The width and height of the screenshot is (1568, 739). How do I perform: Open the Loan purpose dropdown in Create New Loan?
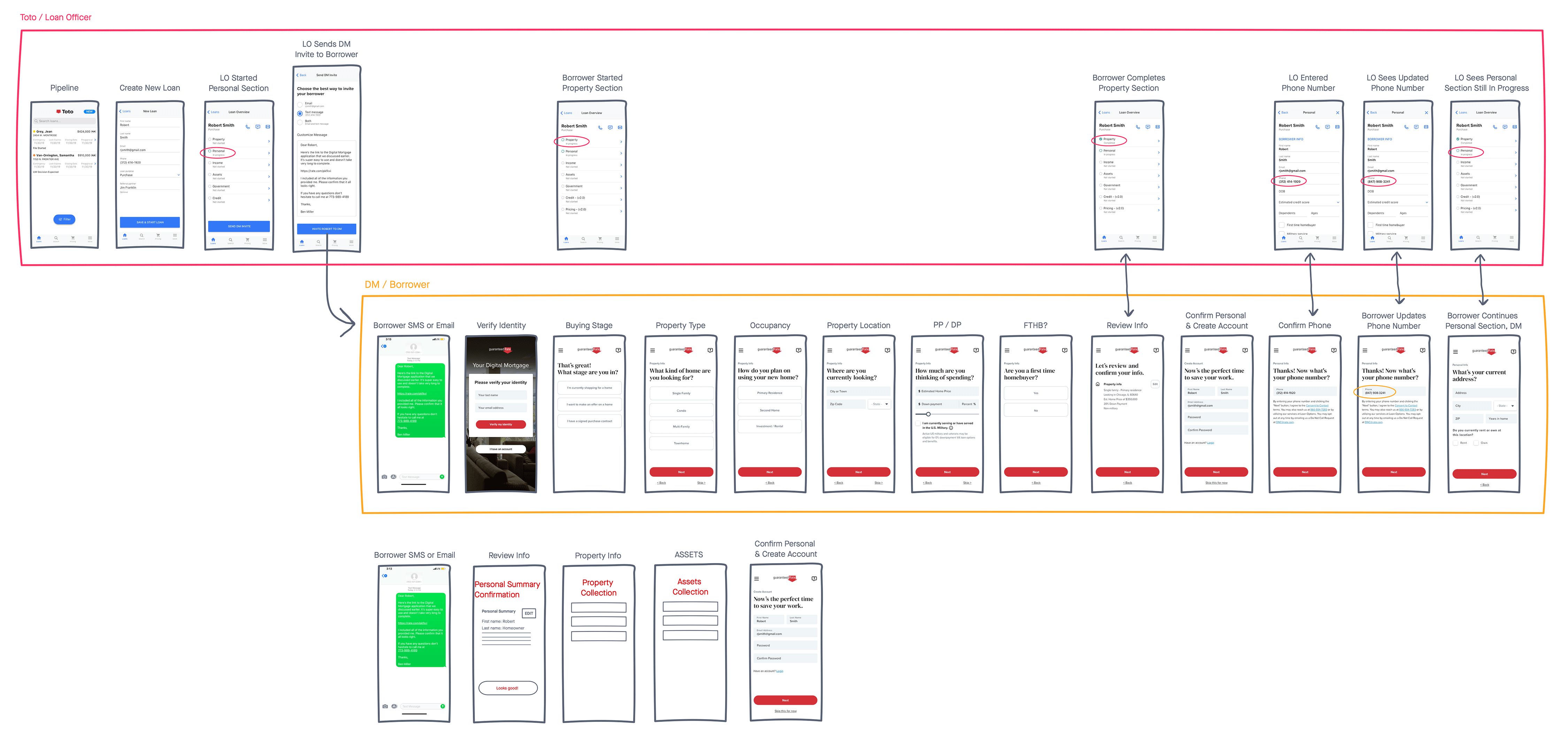pyautogui.click(x=150, y=175)
